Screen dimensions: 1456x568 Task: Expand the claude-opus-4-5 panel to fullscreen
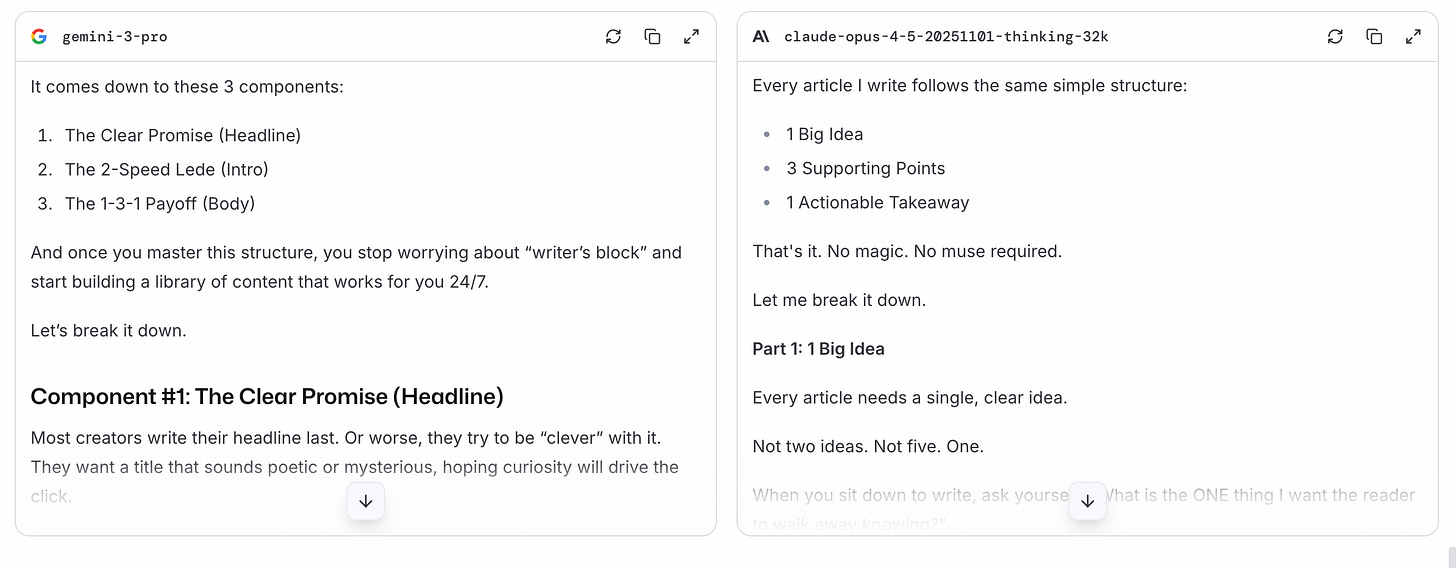tap(1413, 37)
